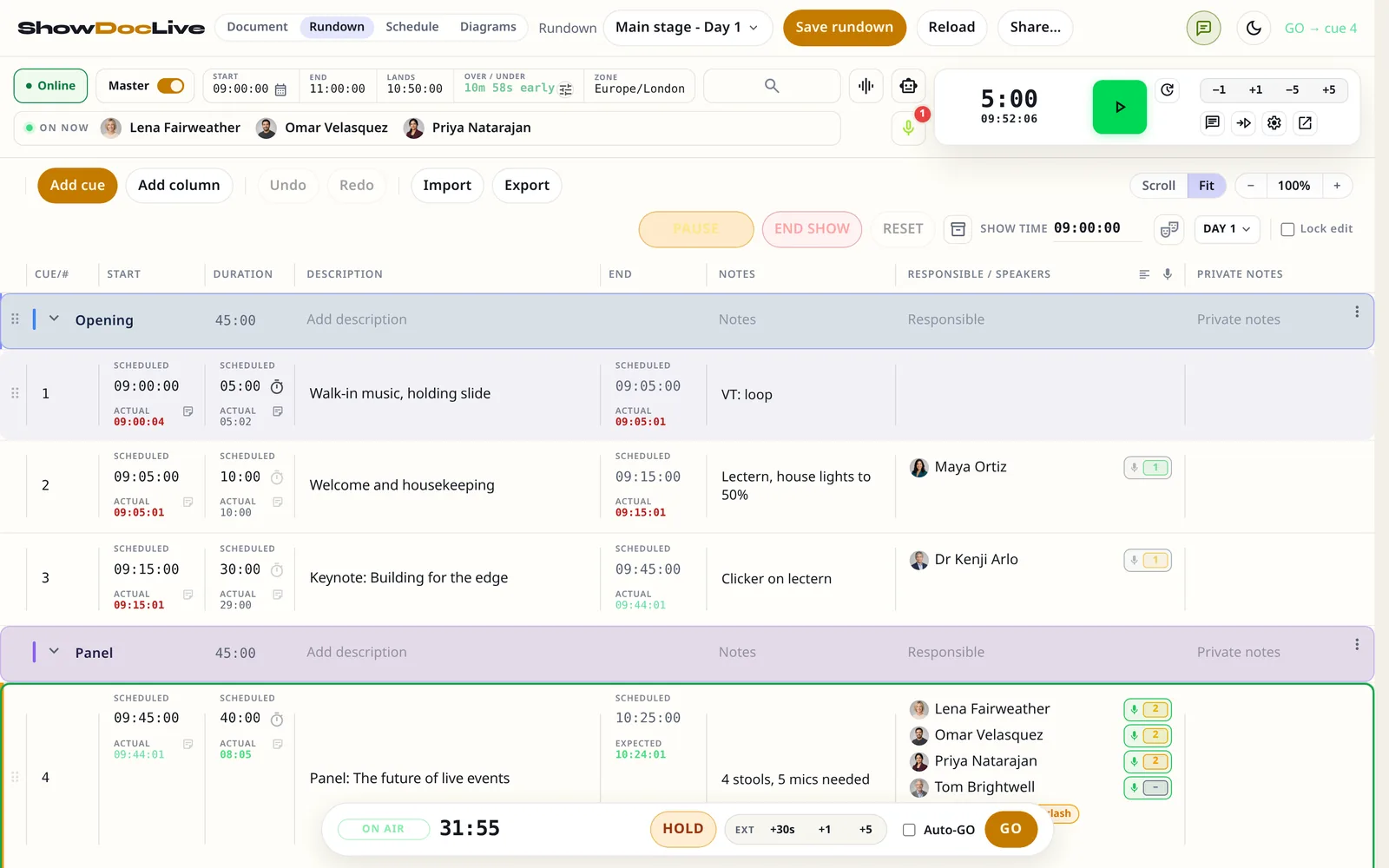Switch to dark mode with moon icon
This screenshot has width=1389, height=868.
1254,28
